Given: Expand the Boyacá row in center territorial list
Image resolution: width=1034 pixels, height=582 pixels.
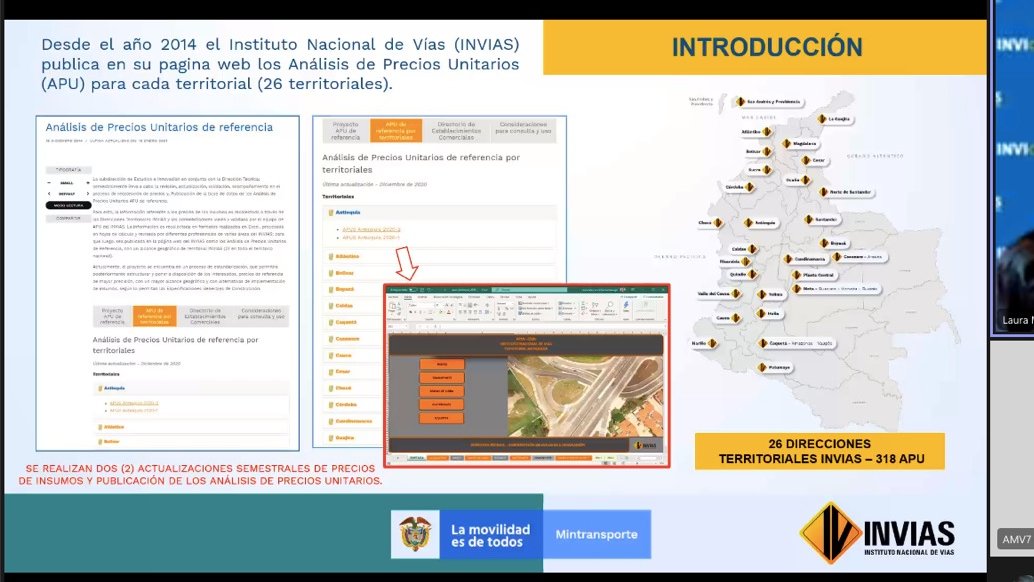Looking at the screenshot, I should pos(353,289).
